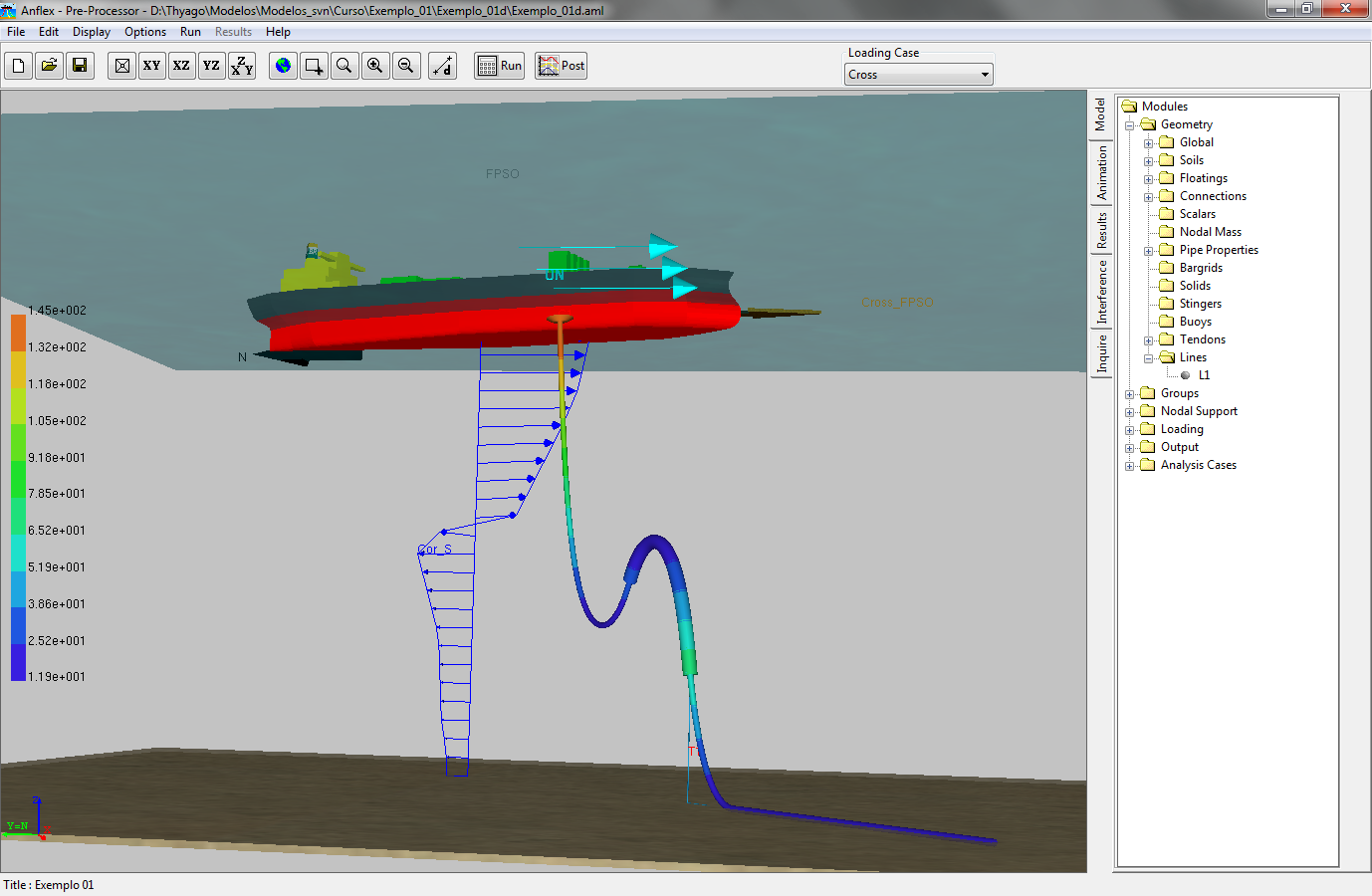
Task: Select the distance measurement tool
Action: [443, 66]
